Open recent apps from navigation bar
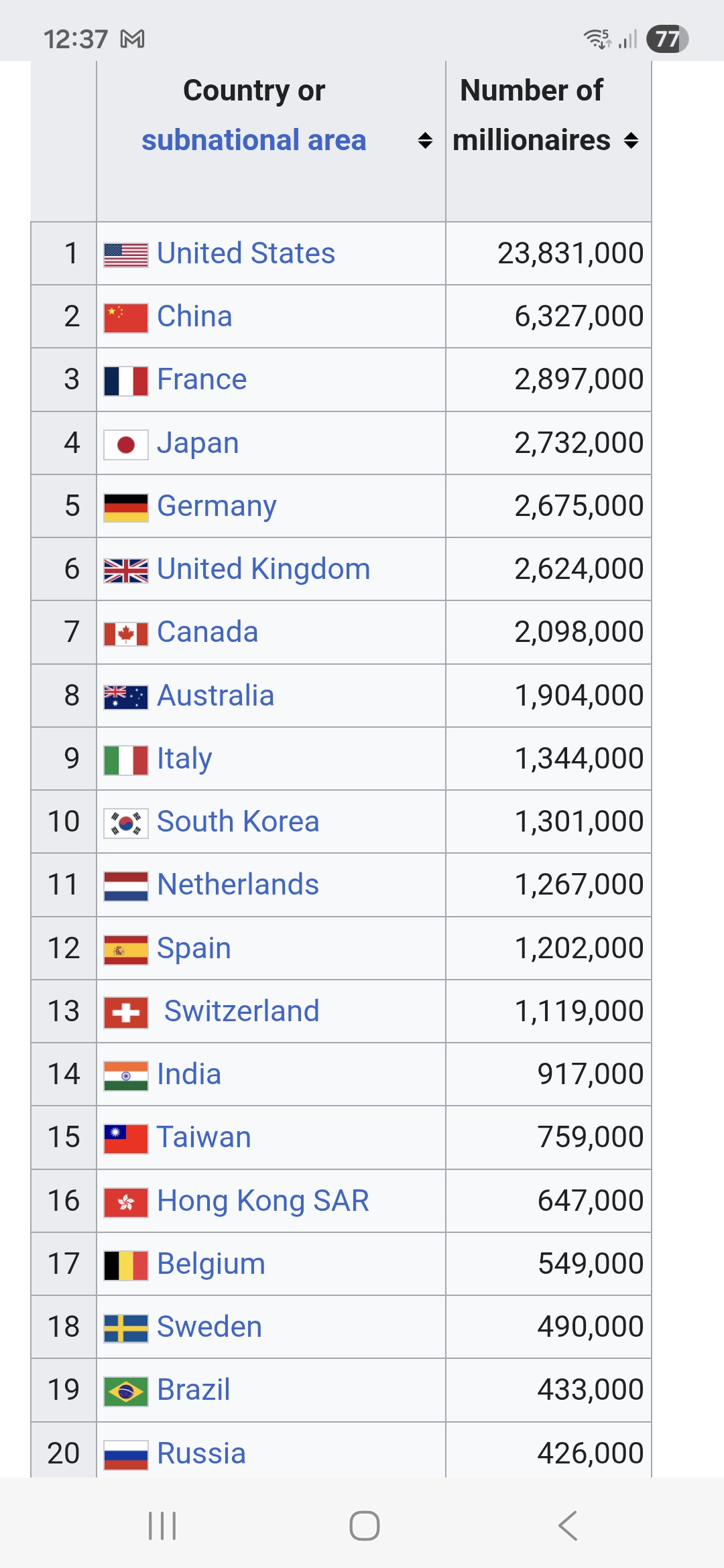Viewport: 724px width, 1568px height. 162,1526
